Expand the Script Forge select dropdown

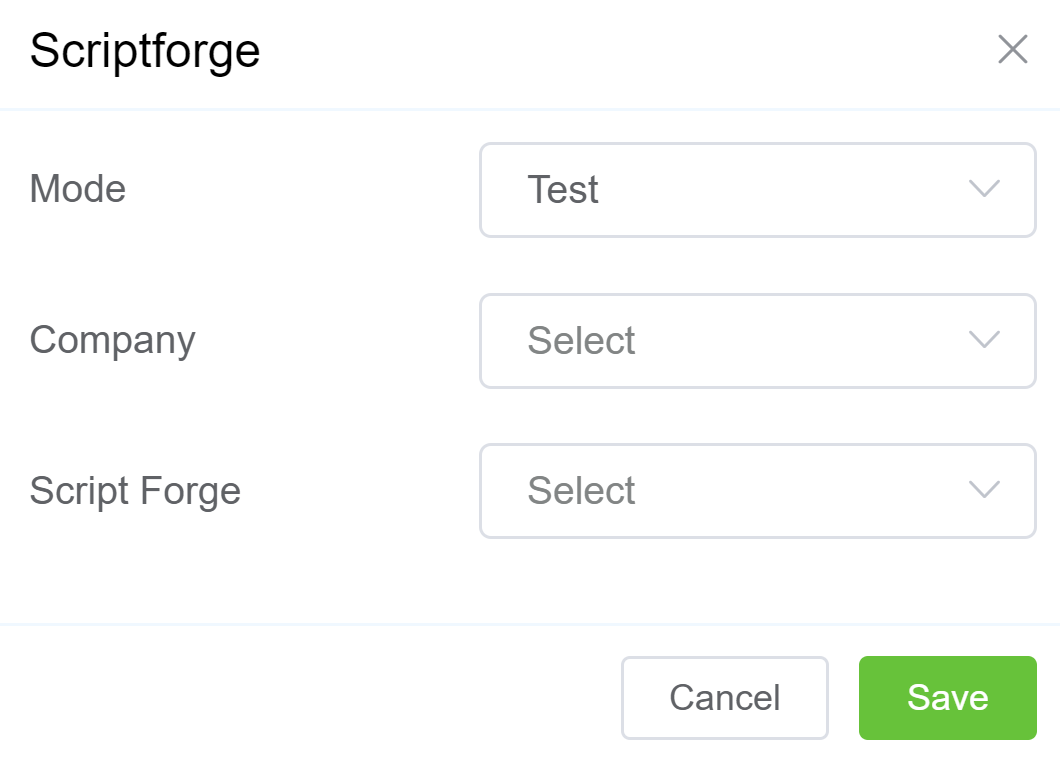(x=757, y=491)
